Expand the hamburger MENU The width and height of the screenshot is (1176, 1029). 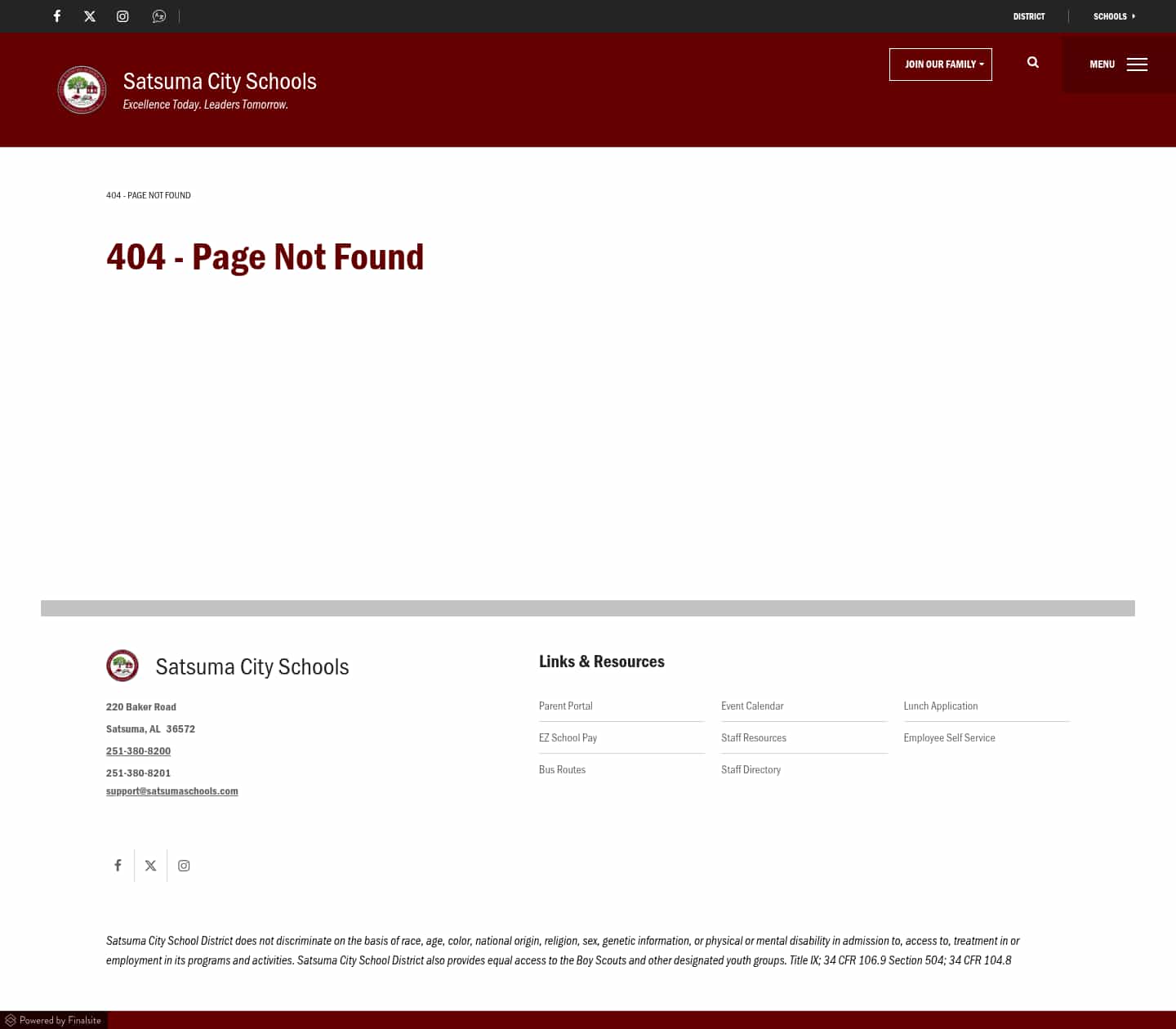tap(1118, 64)
